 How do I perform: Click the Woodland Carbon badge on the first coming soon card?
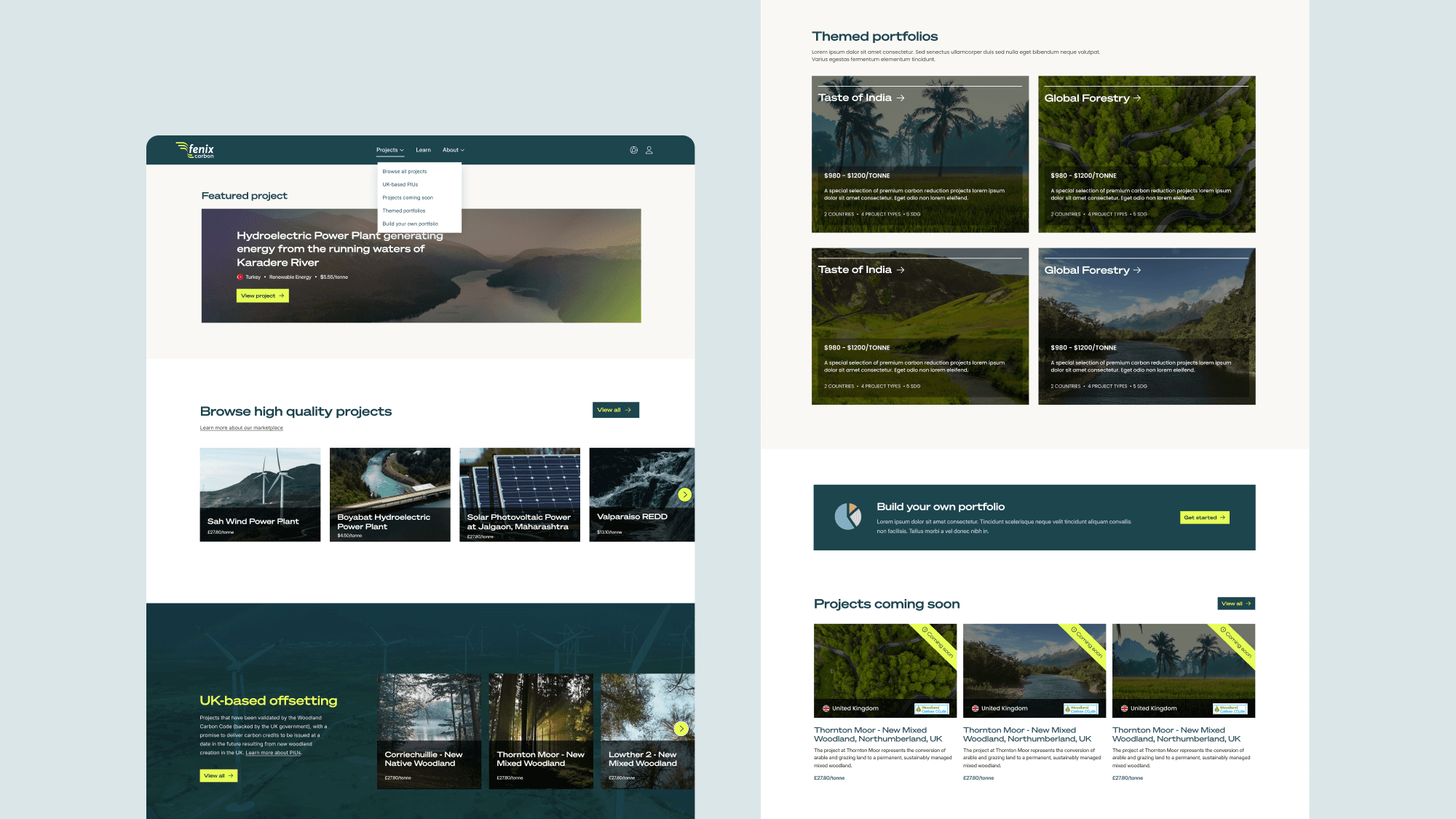[931, 708]
